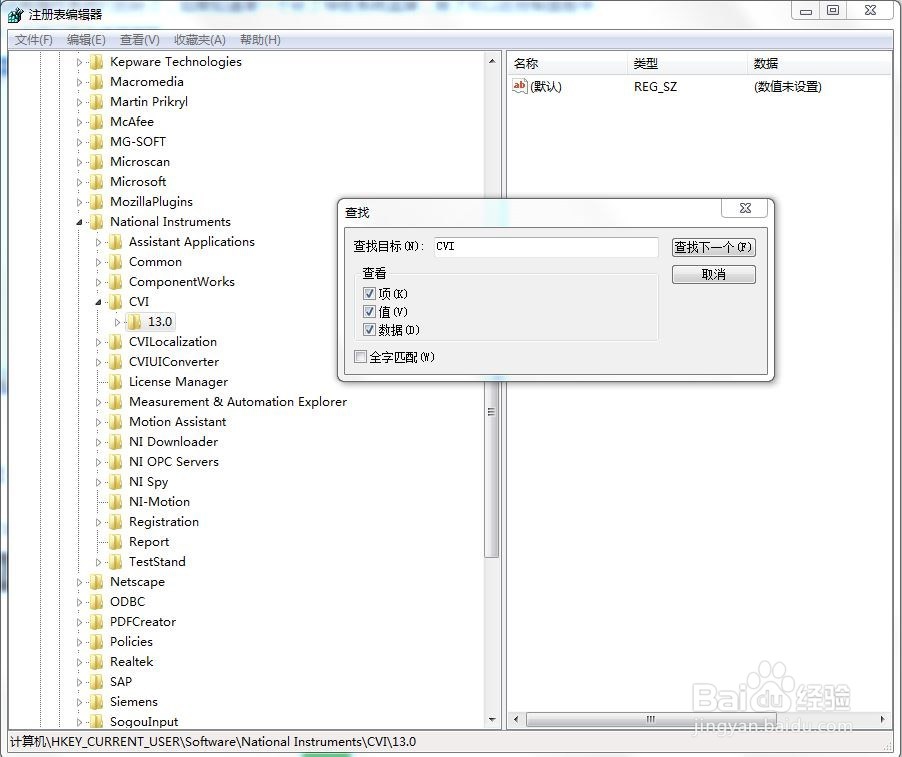Uncheck the 数据(D) checkbox
Screen dimensions: 902x757
coord(369,330)
